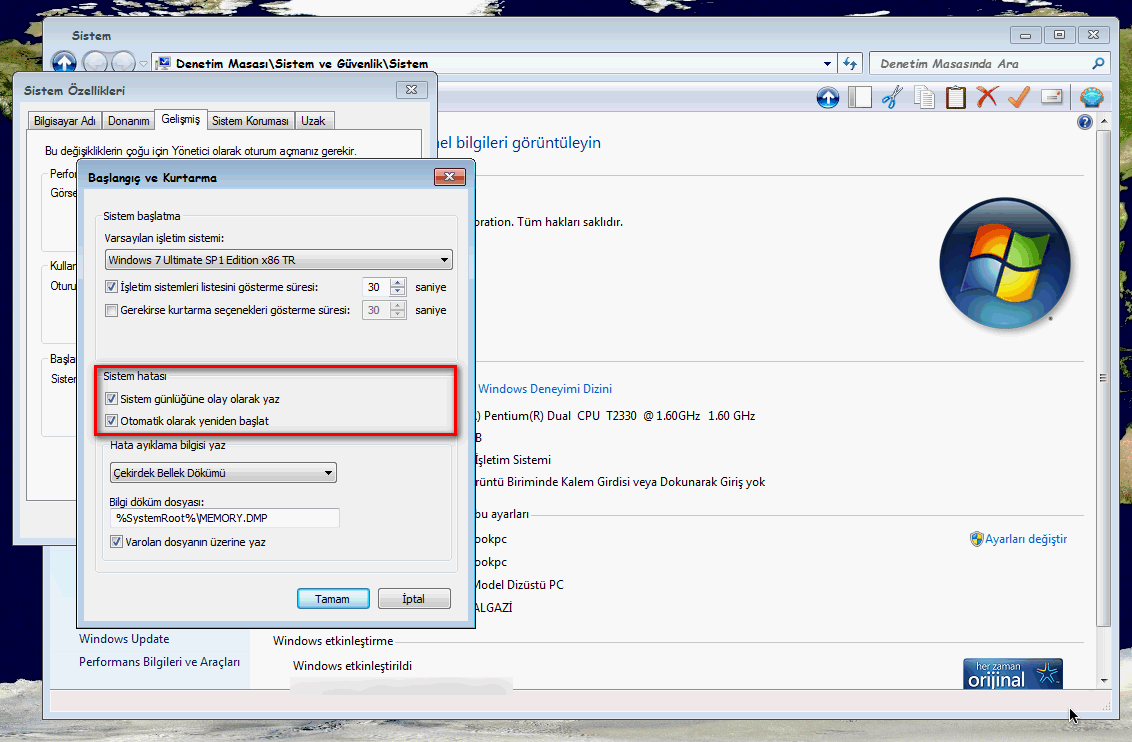Viewport: 1132px width, 742px height.
Task: Click the list display seconds value field
Action: click(375, 287)
